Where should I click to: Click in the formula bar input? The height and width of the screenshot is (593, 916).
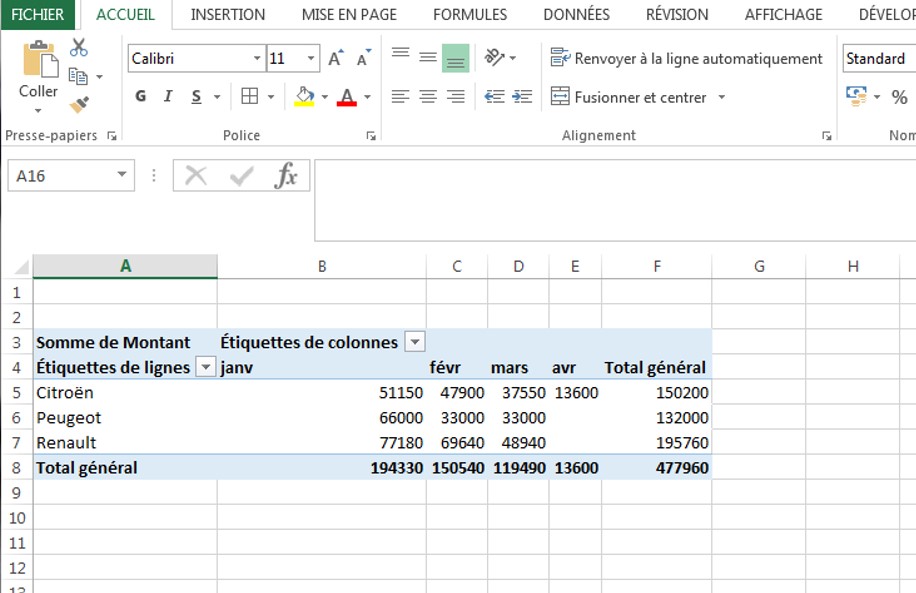[x=615, y=200]
